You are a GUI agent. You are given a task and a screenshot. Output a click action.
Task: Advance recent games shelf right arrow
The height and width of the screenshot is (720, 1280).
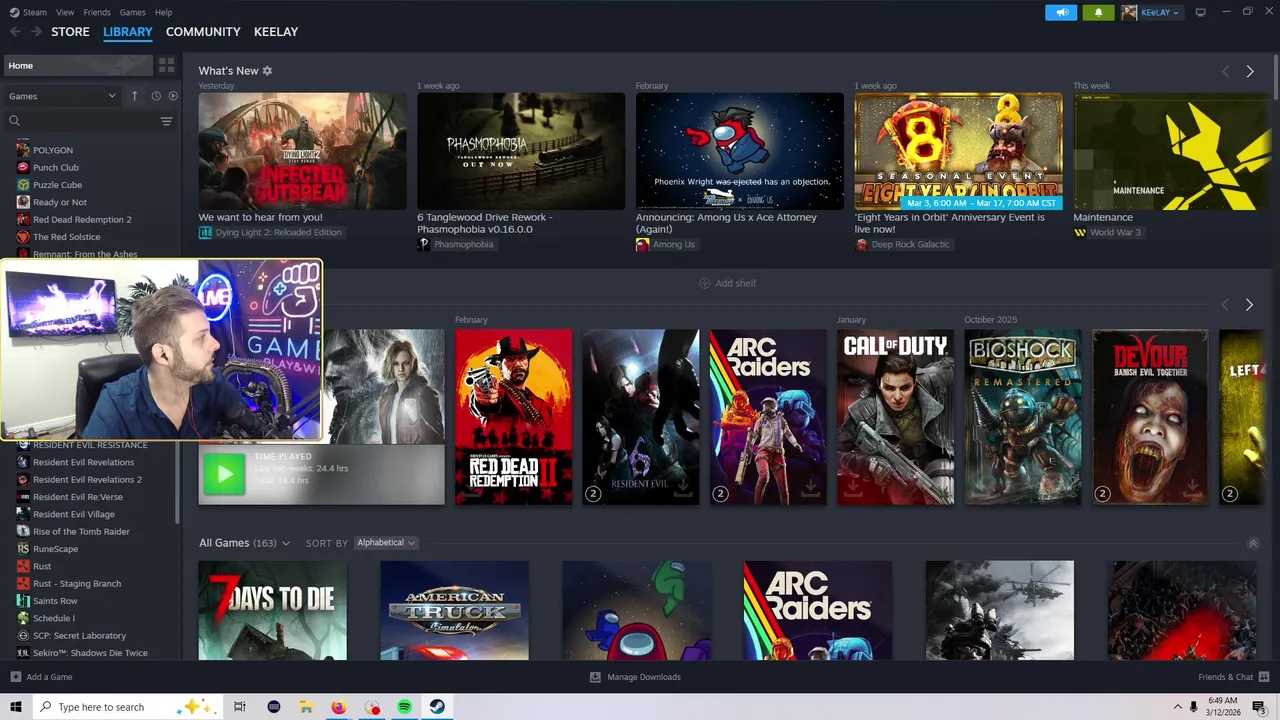point(1249,304)
